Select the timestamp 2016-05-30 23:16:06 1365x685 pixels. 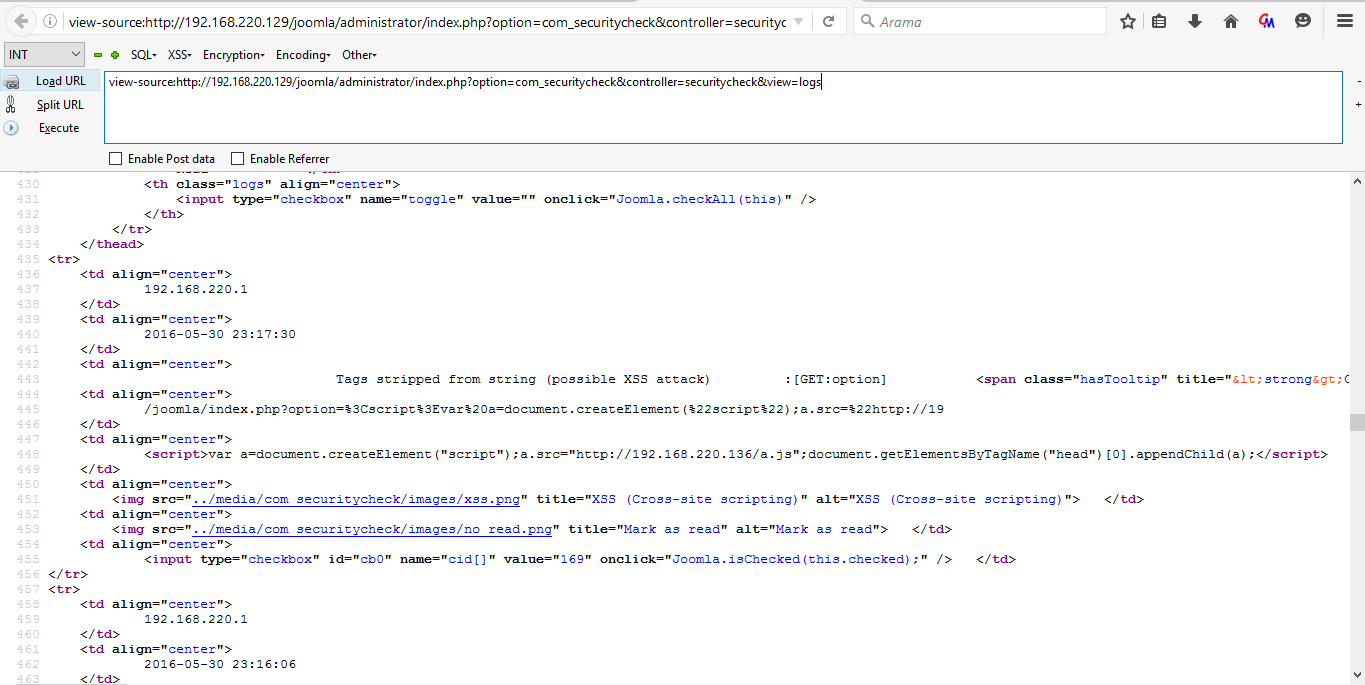click(x=220, y=664)
